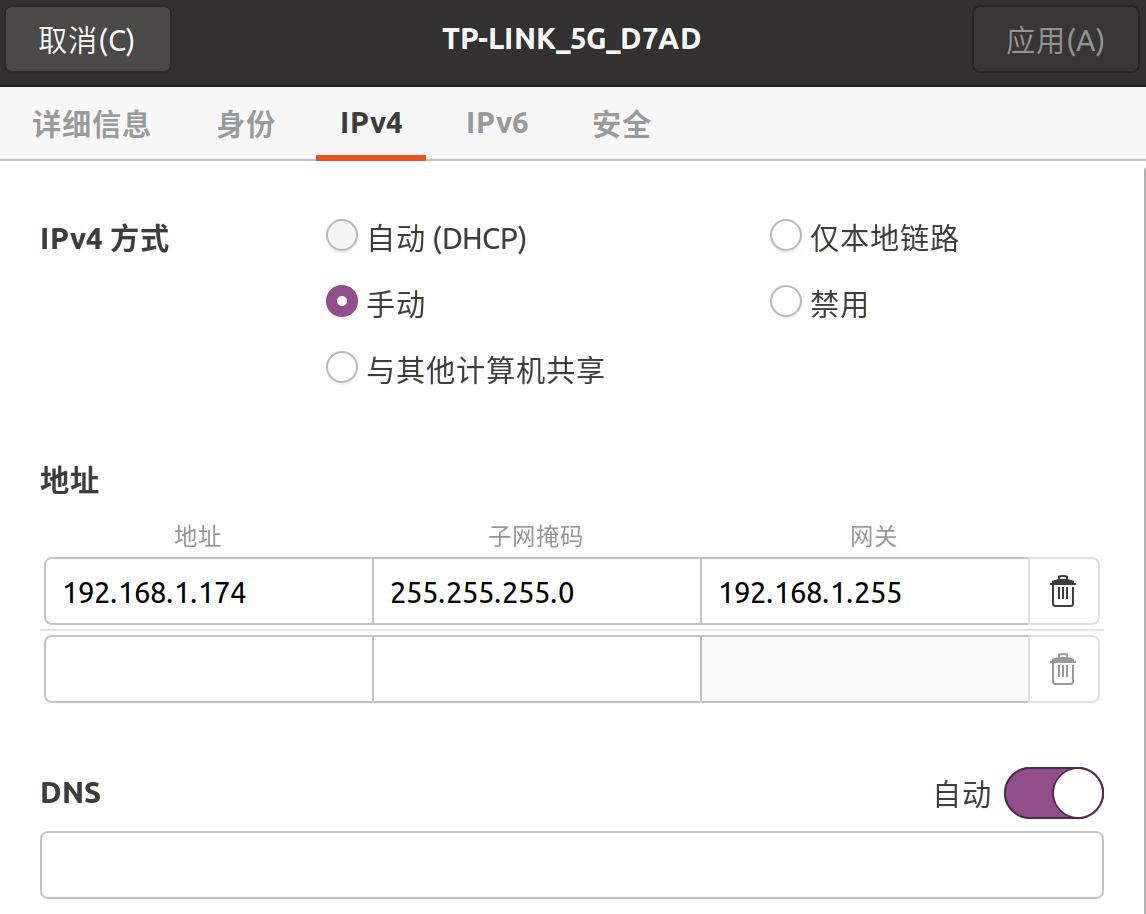Click the 子网掩码 column header
The width and height of the screenshot is (1146, 914).
pos(536,536)
